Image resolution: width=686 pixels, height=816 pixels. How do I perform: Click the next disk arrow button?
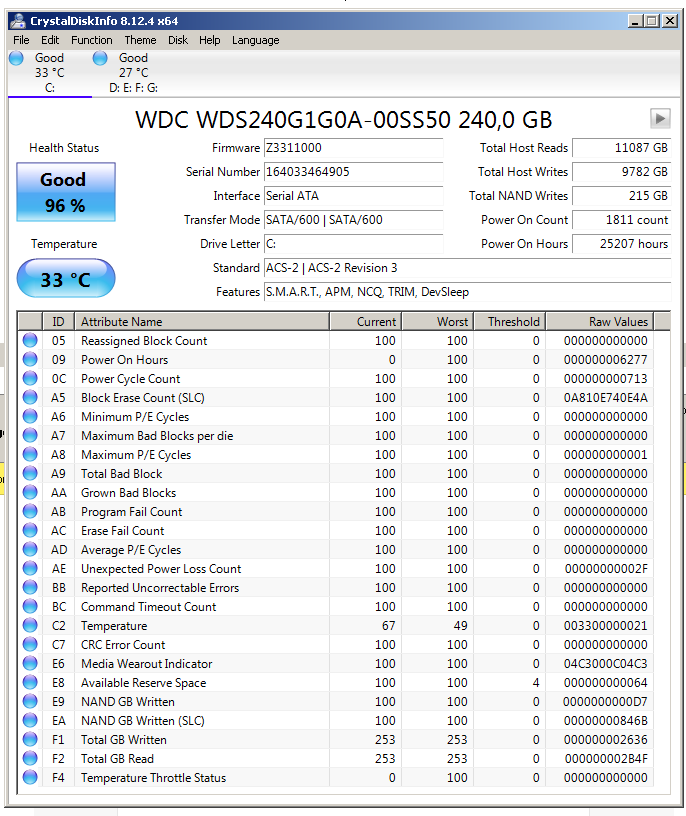point(660,119)
